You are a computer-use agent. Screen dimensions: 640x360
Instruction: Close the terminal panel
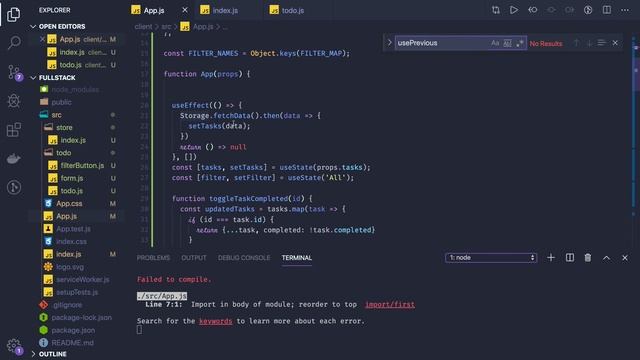coord(625,258)
